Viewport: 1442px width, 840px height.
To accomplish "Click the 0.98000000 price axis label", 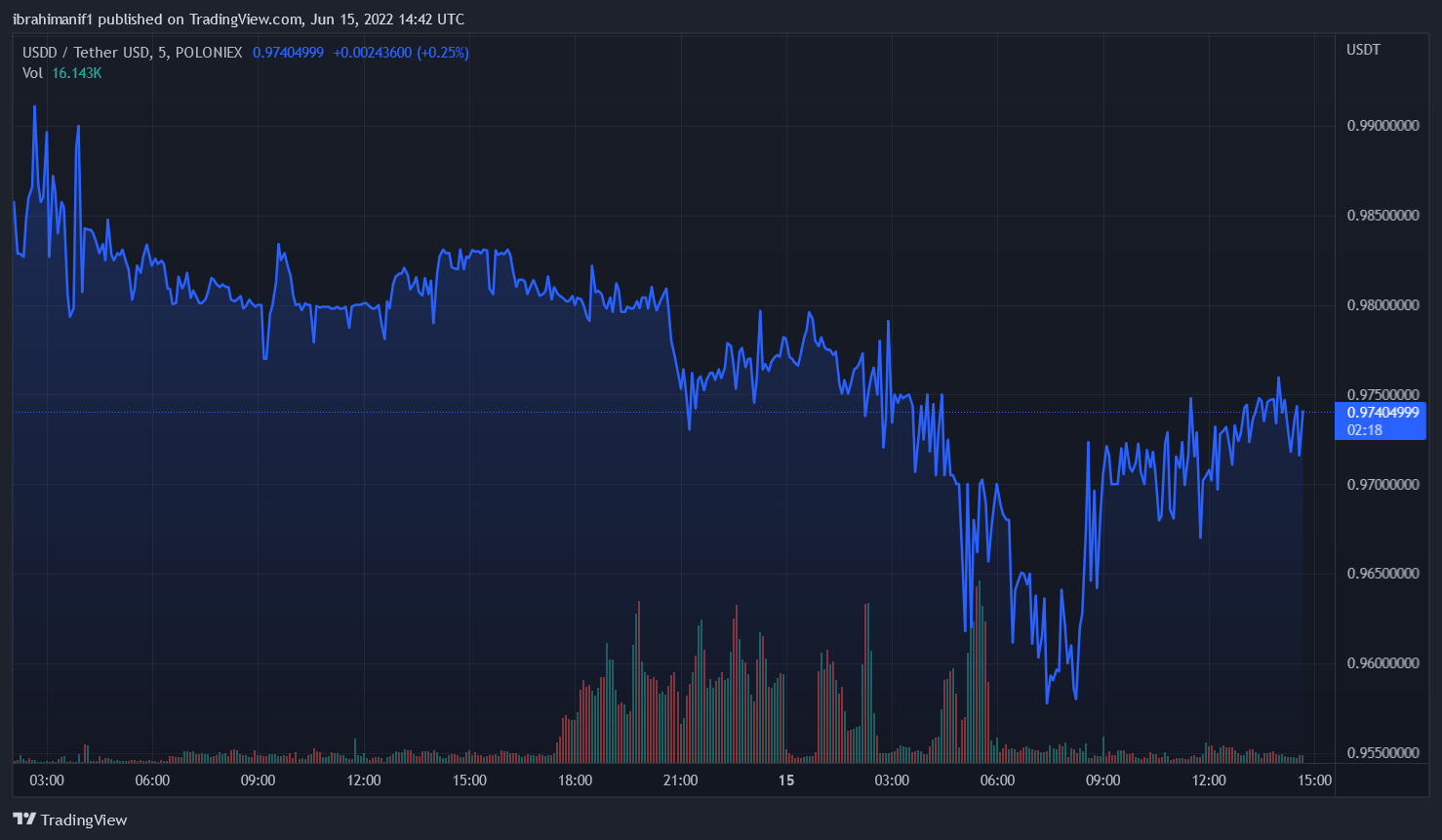I will coord(1382,305).
